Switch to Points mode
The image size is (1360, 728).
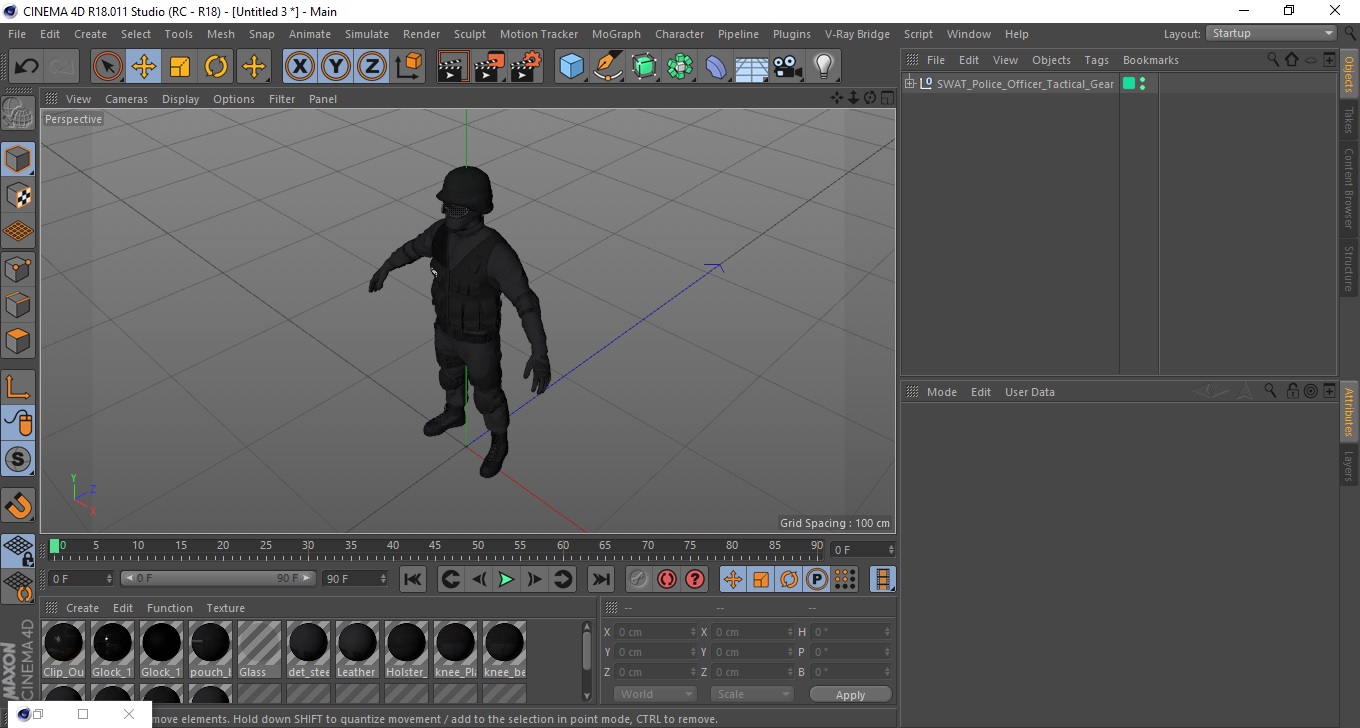click(x=18, y=268)
